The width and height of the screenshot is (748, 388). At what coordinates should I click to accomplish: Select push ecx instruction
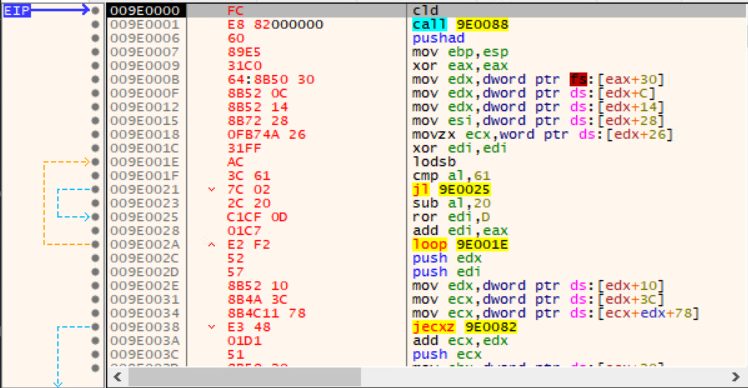pyautogui.click(x=447, y=354)
